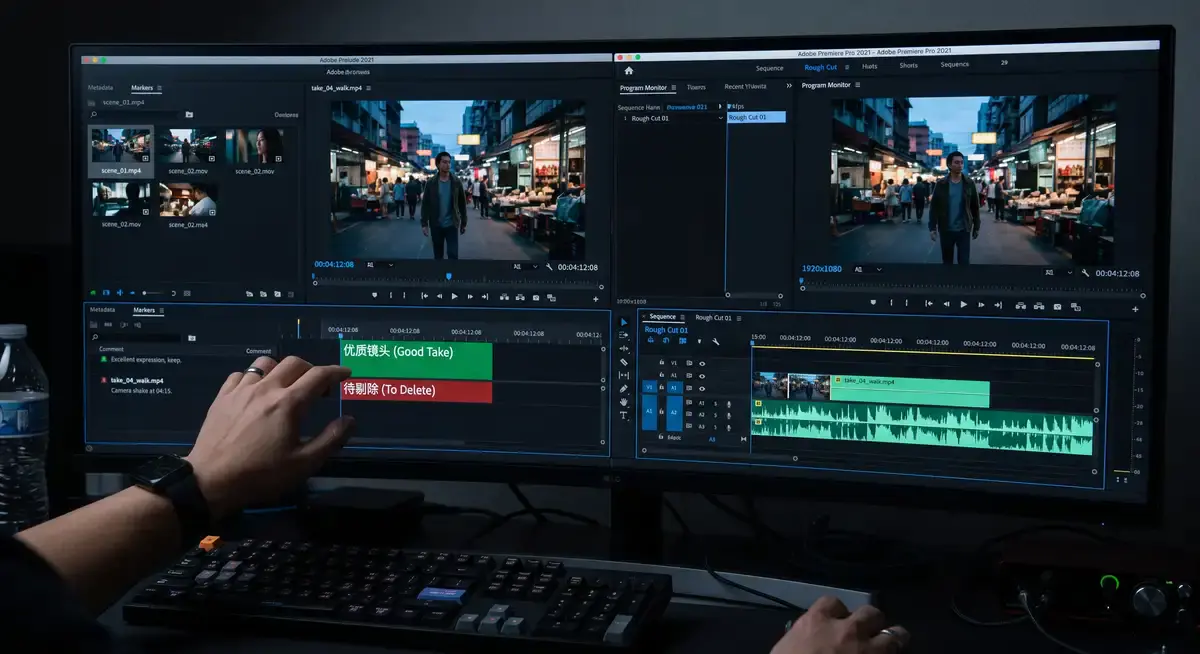
Task: Toggle the topmost video track eye icon
Action: pos(702,364)
